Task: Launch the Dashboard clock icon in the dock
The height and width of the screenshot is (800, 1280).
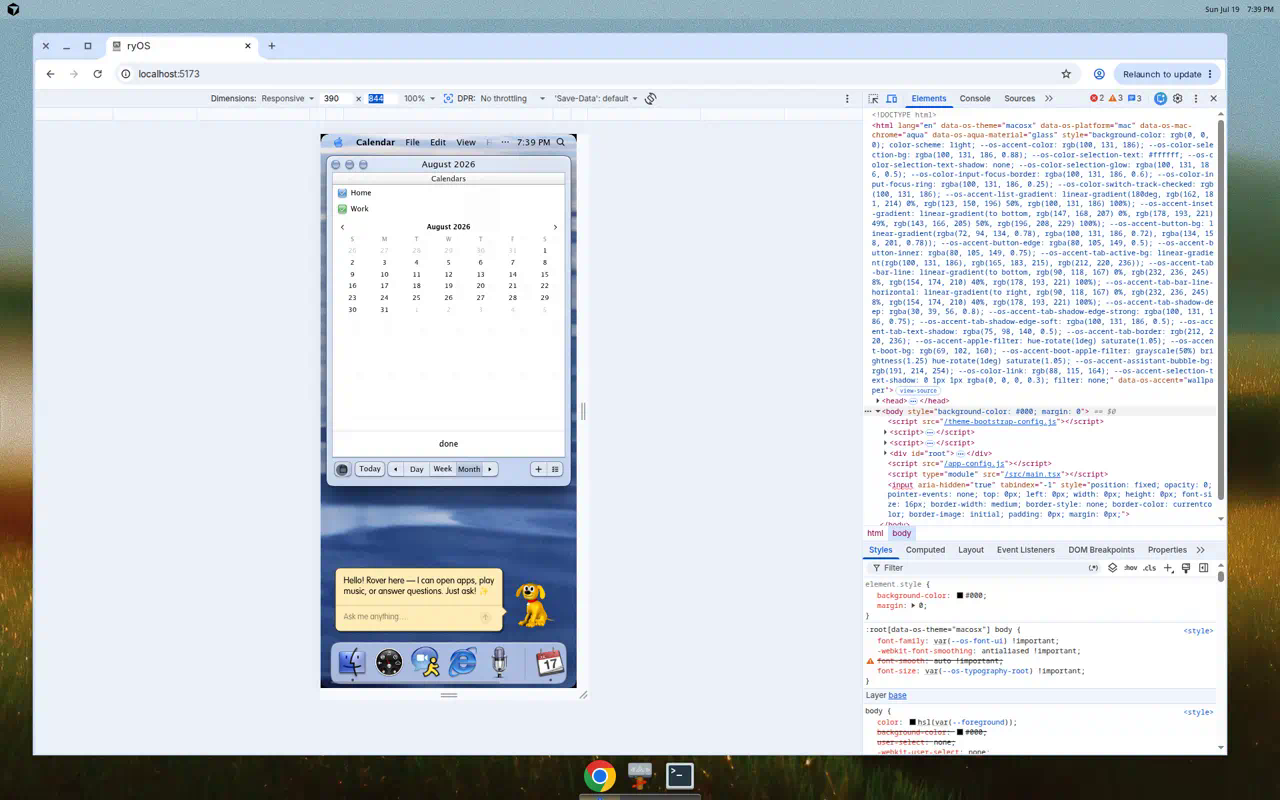Action: click(389, 662)
